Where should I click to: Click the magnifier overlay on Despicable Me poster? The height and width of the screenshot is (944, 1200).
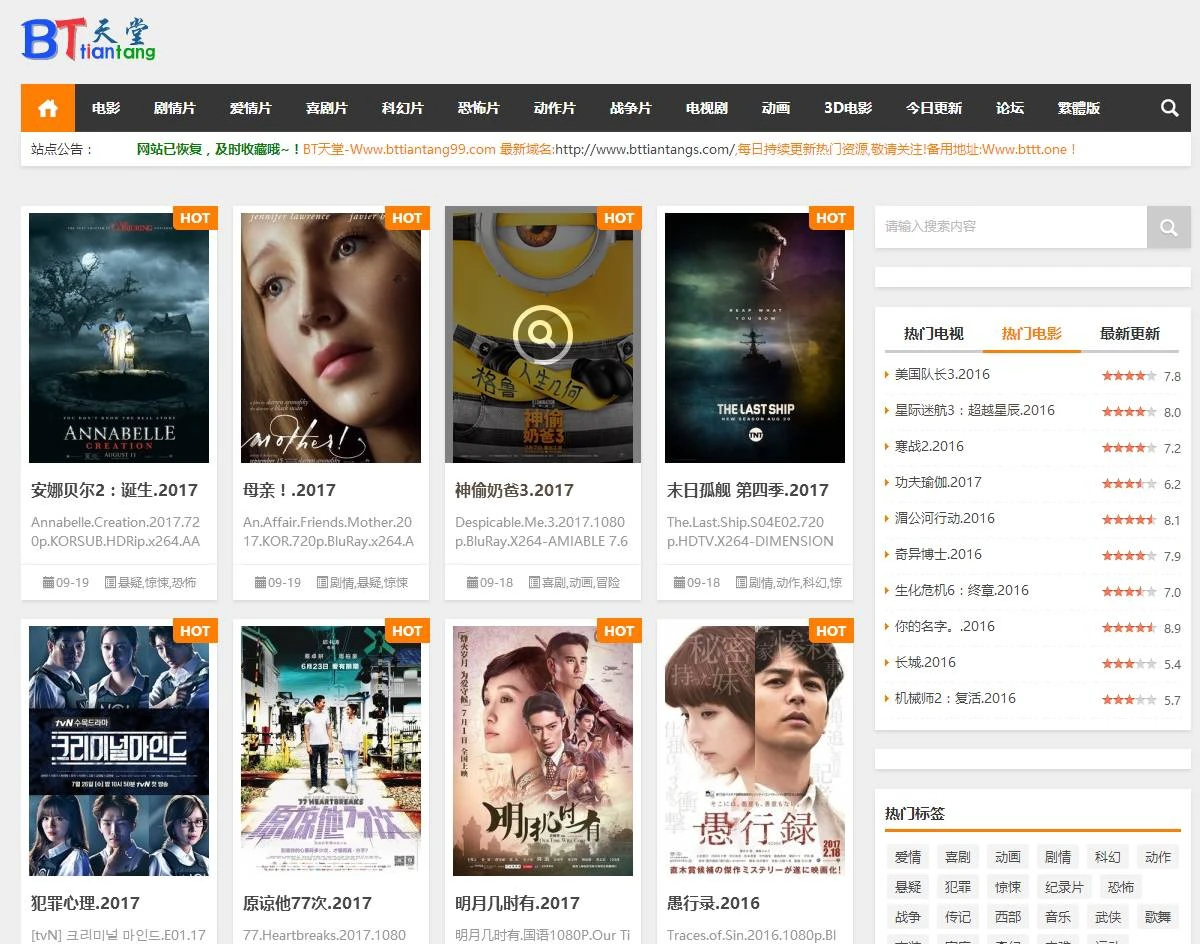pos(542,334)
